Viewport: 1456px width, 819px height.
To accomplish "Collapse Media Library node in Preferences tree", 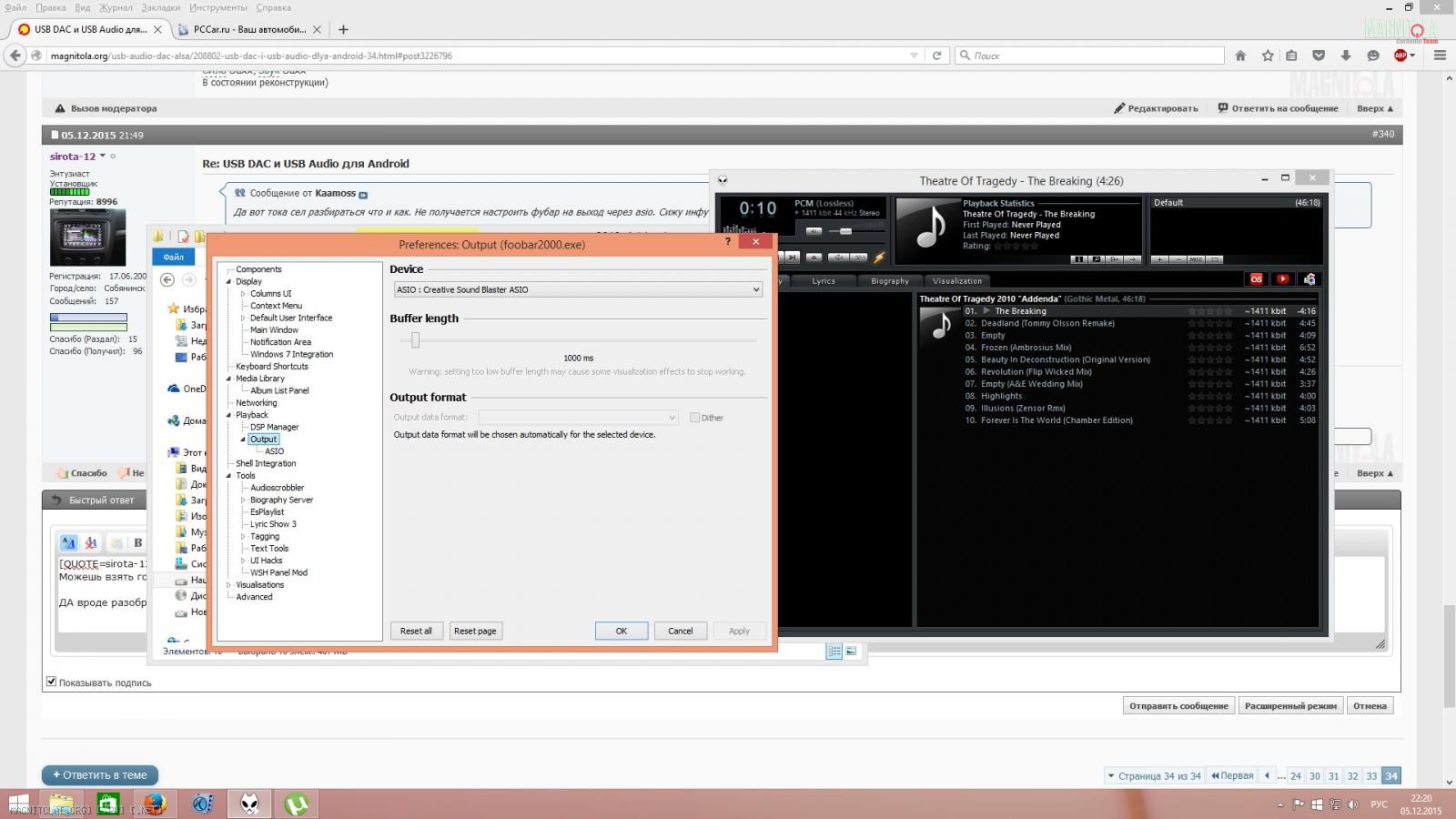I will [x=228, y=379].
